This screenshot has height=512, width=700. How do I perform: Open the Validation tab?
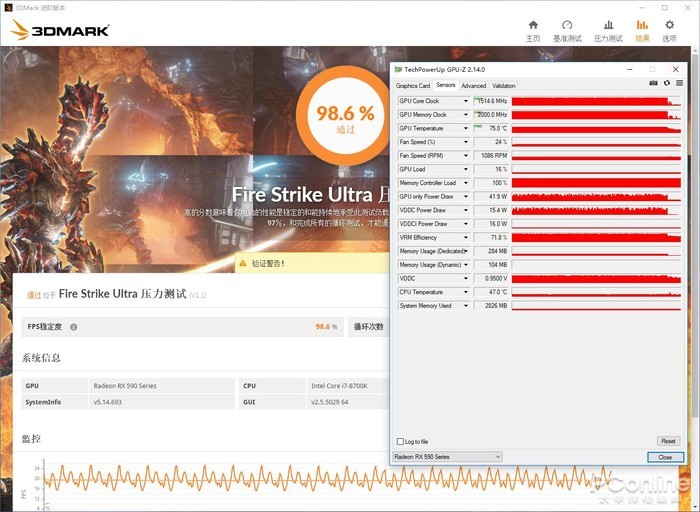point(504,86)
